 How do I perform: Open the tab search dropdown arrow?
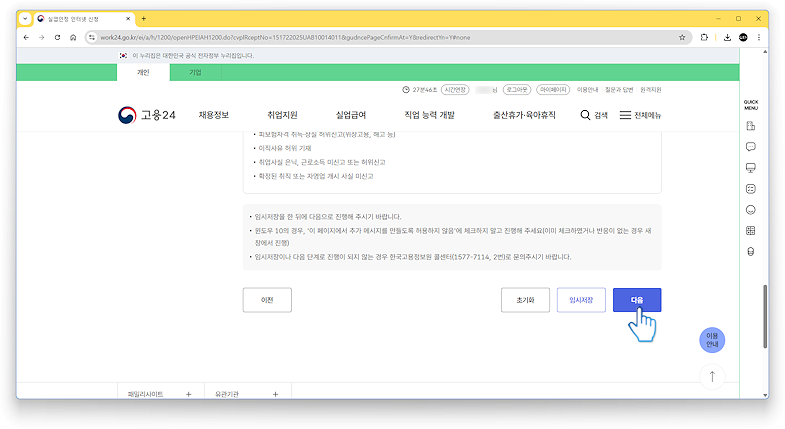point(25,19)
